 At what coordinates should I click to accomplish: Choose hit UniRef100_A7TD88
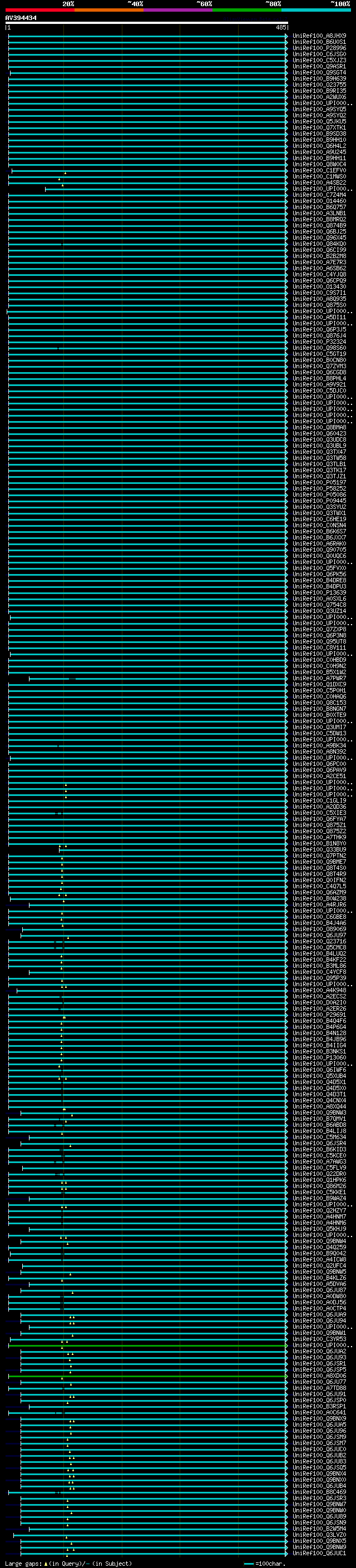[319, 1388]
